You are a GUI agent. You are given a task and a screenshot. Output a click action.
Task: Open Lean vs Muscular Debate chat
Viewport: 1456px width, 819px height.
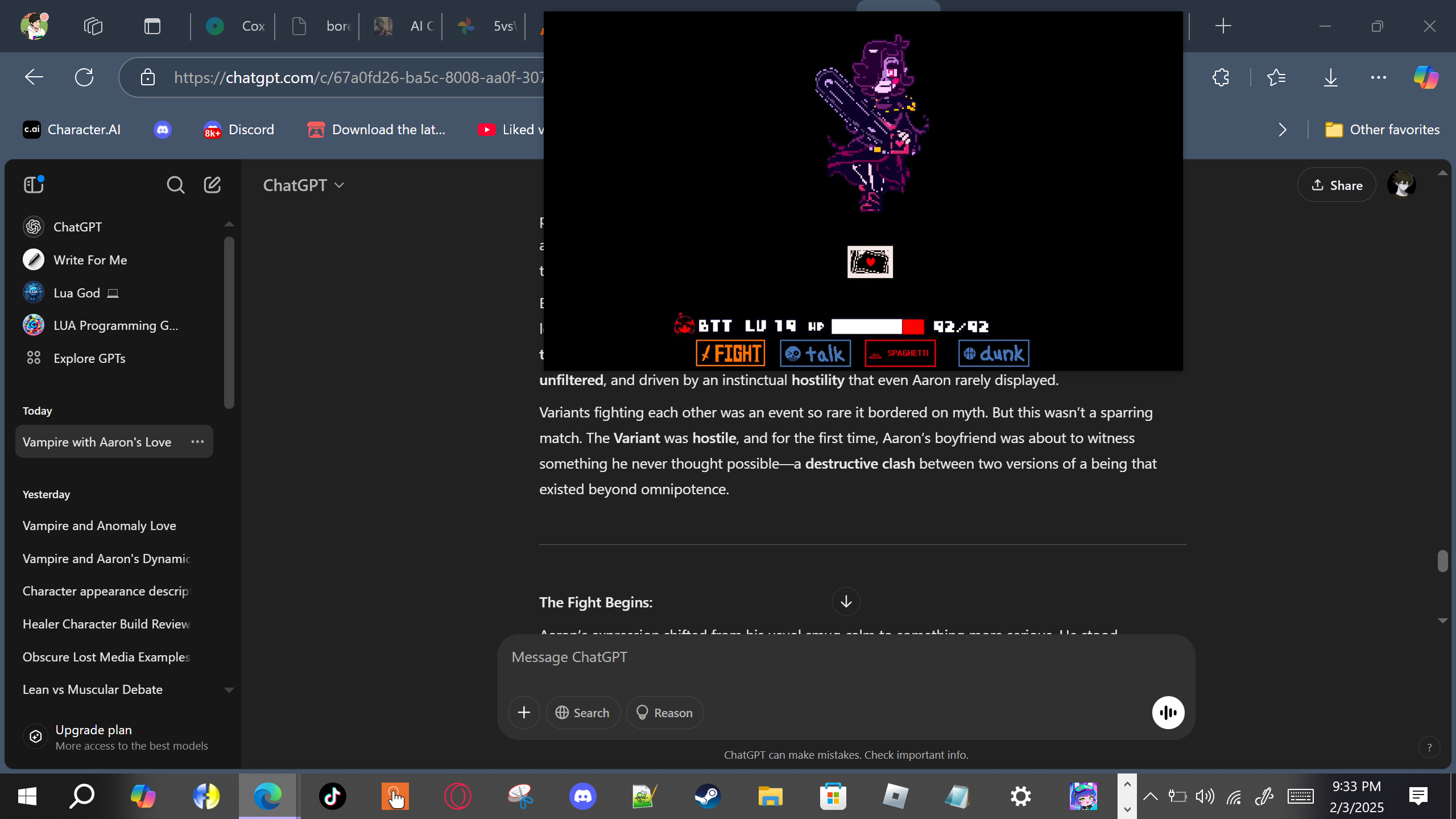93,689
